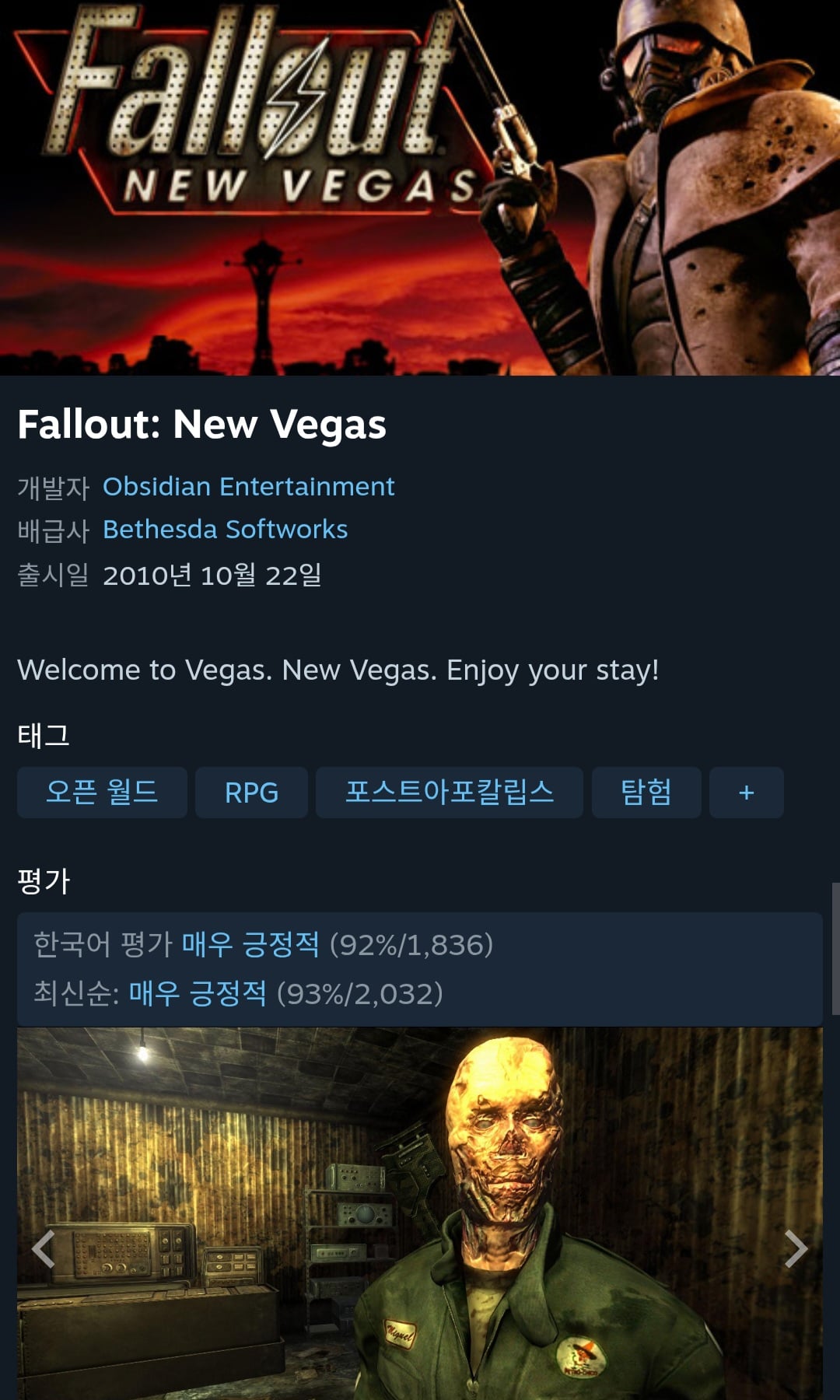Click the 태그 section heading
Screen dimensions: 840x1400
[x=44, y=735]
